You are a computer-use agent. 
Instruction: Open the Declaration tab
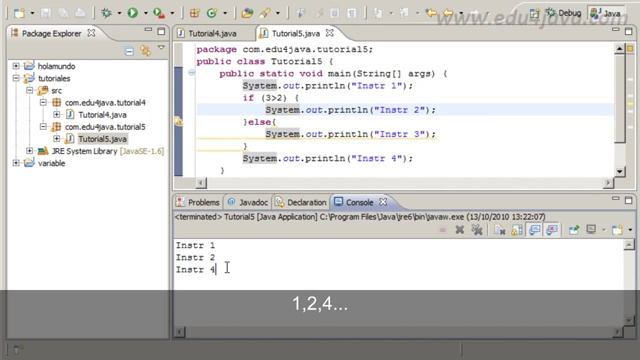tap(301, 202)
